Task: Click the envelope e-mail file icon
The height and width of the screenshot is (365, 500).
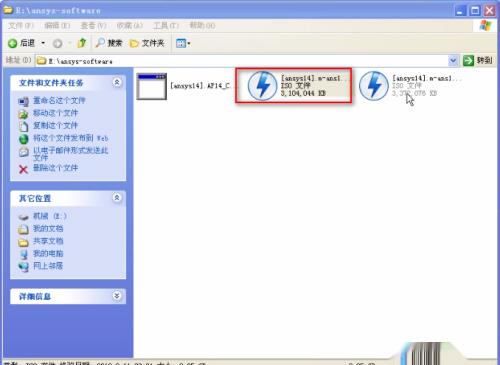Action: tap(24, 152)
